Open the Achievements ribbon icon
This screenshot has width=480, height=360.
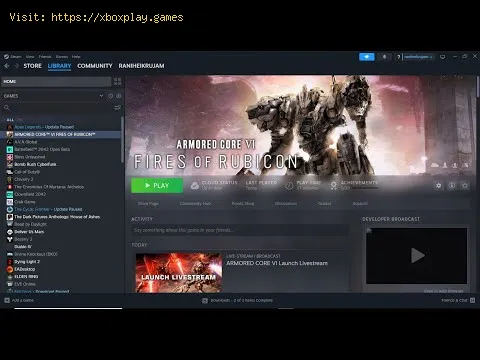334,186
